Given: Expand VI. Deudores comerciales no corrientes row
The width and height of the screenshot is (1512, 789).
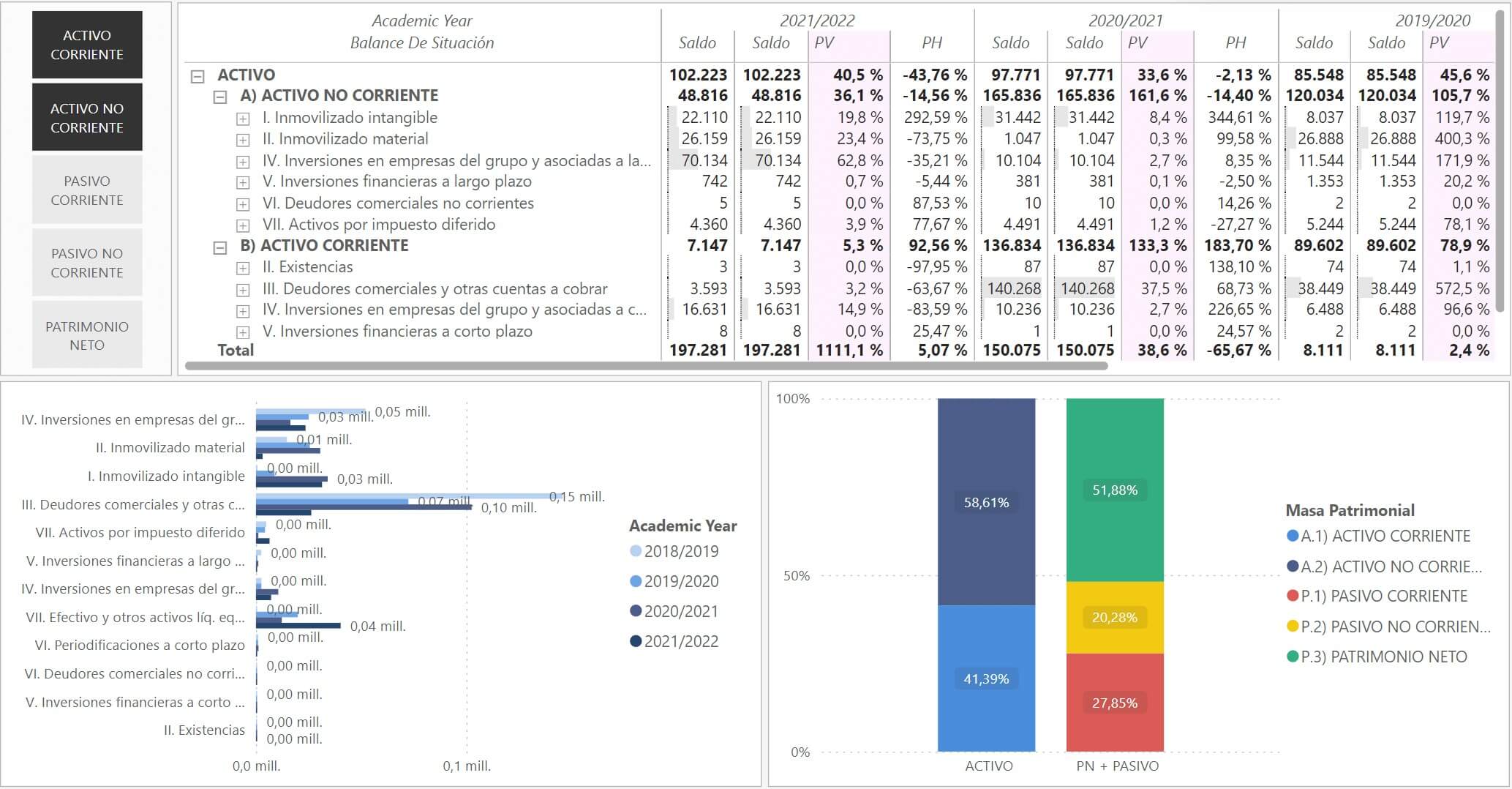Looking at the screenshot, I should (243, 204).
